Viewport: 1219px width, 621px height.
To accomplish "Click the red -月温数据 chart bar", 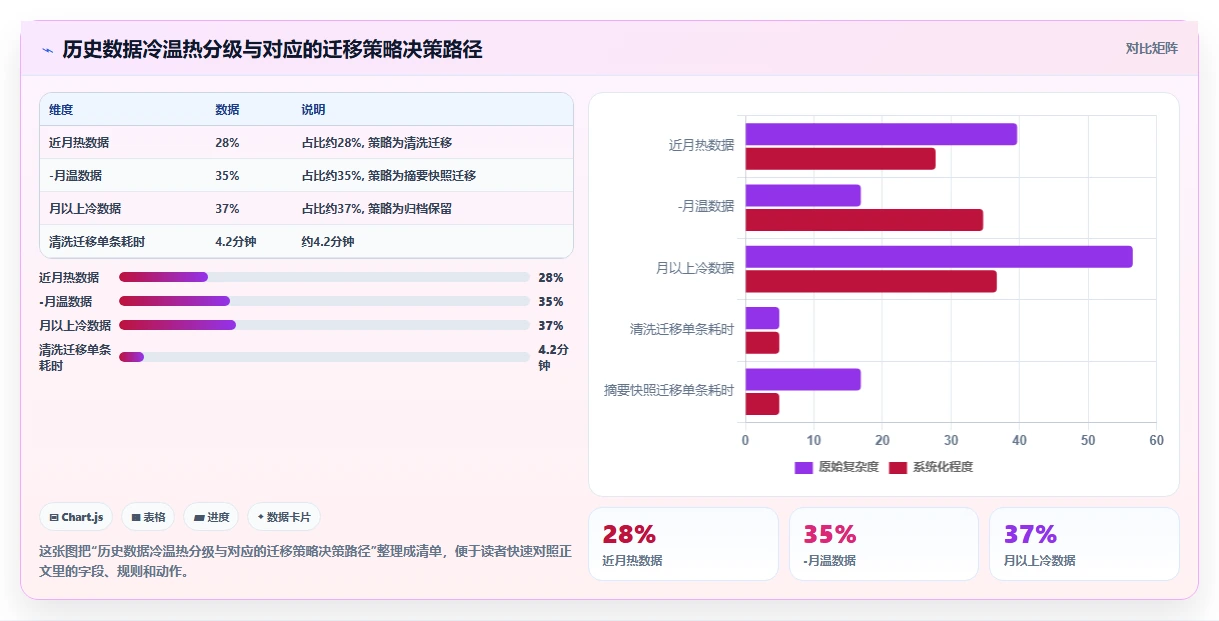I will (x=864, y=220).
